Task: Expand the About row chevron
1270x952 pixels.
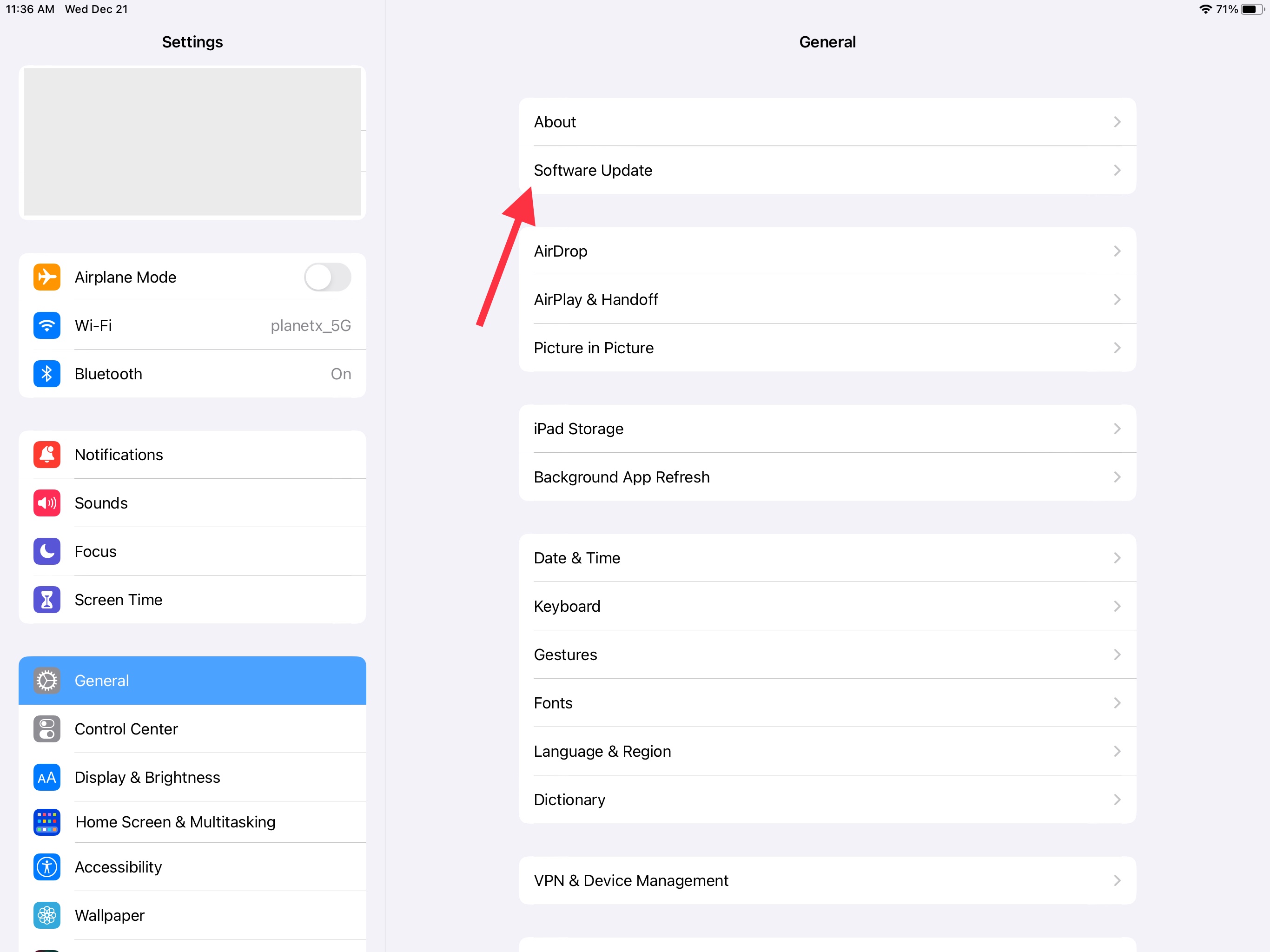Action: pos(1117,122)
